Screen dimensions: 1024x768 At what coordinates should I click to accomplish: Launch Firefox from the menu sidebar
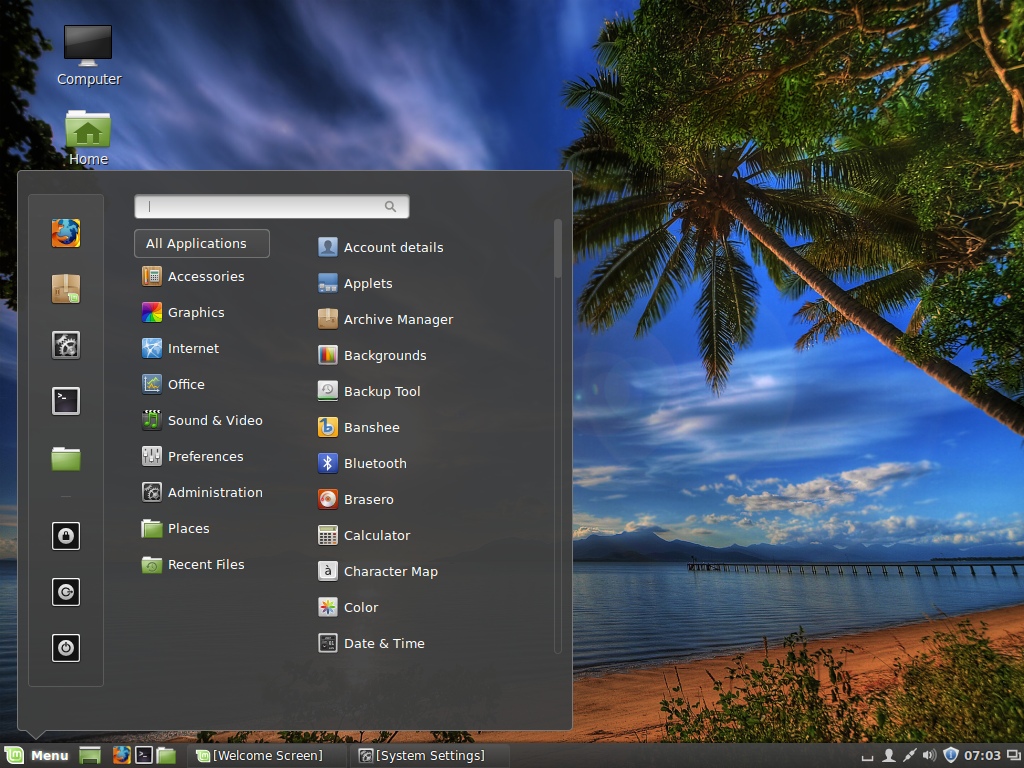click(x=65, y=233)
